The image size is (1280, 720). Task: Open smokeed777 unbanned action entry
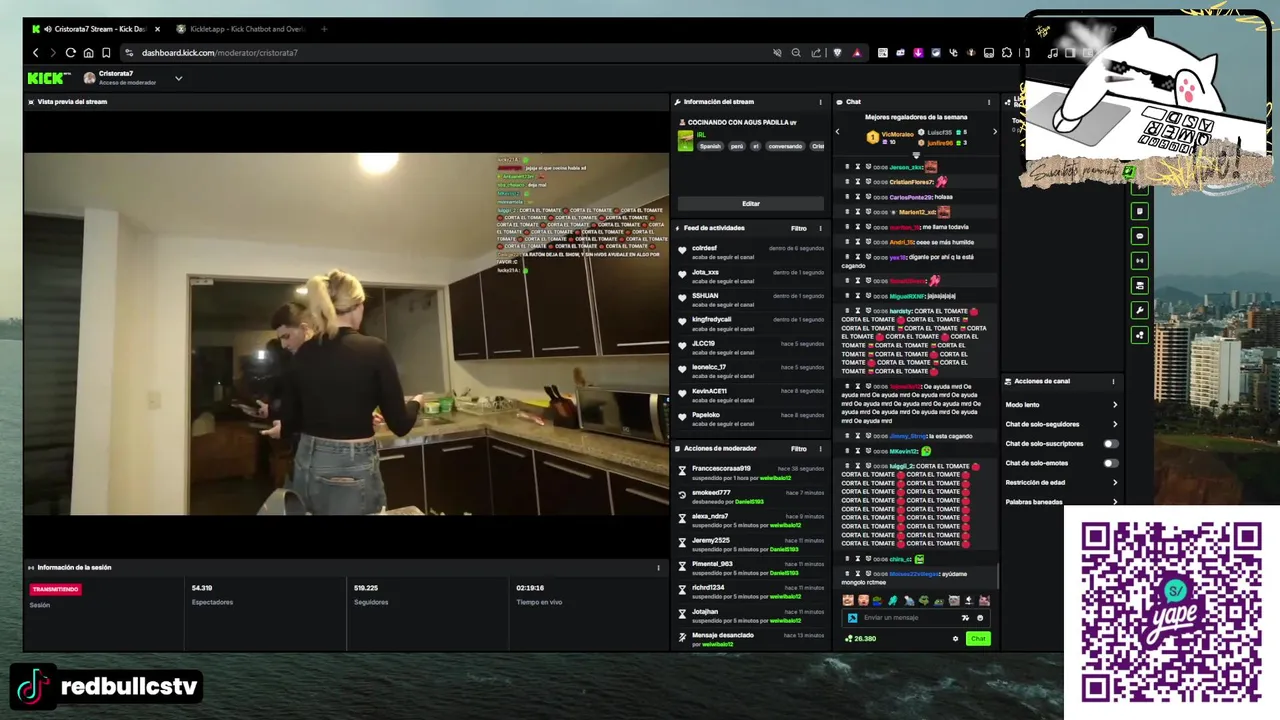pos(751,497)
